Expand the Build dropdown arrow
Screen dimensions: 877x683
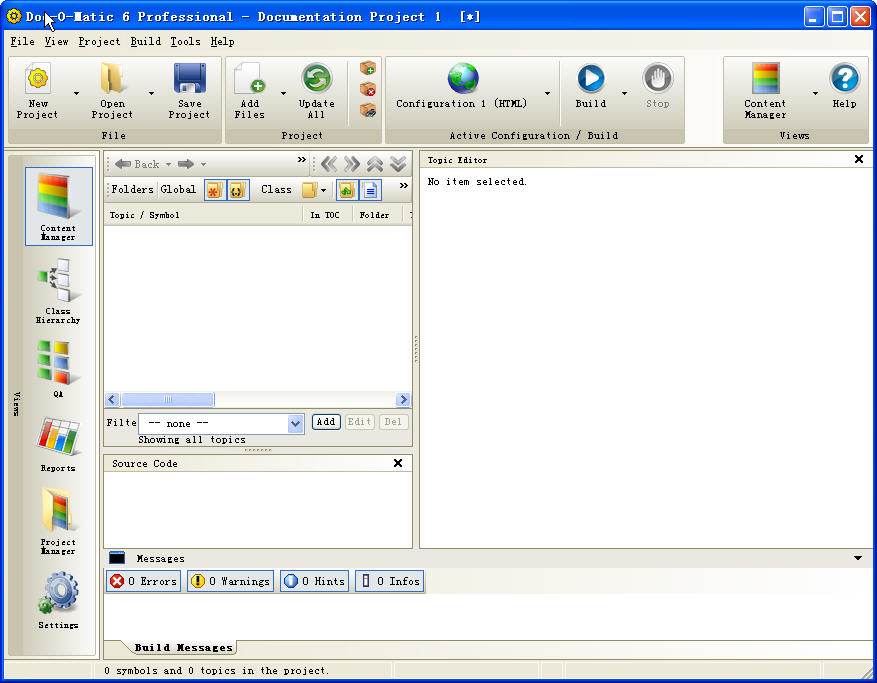(624, 93)
